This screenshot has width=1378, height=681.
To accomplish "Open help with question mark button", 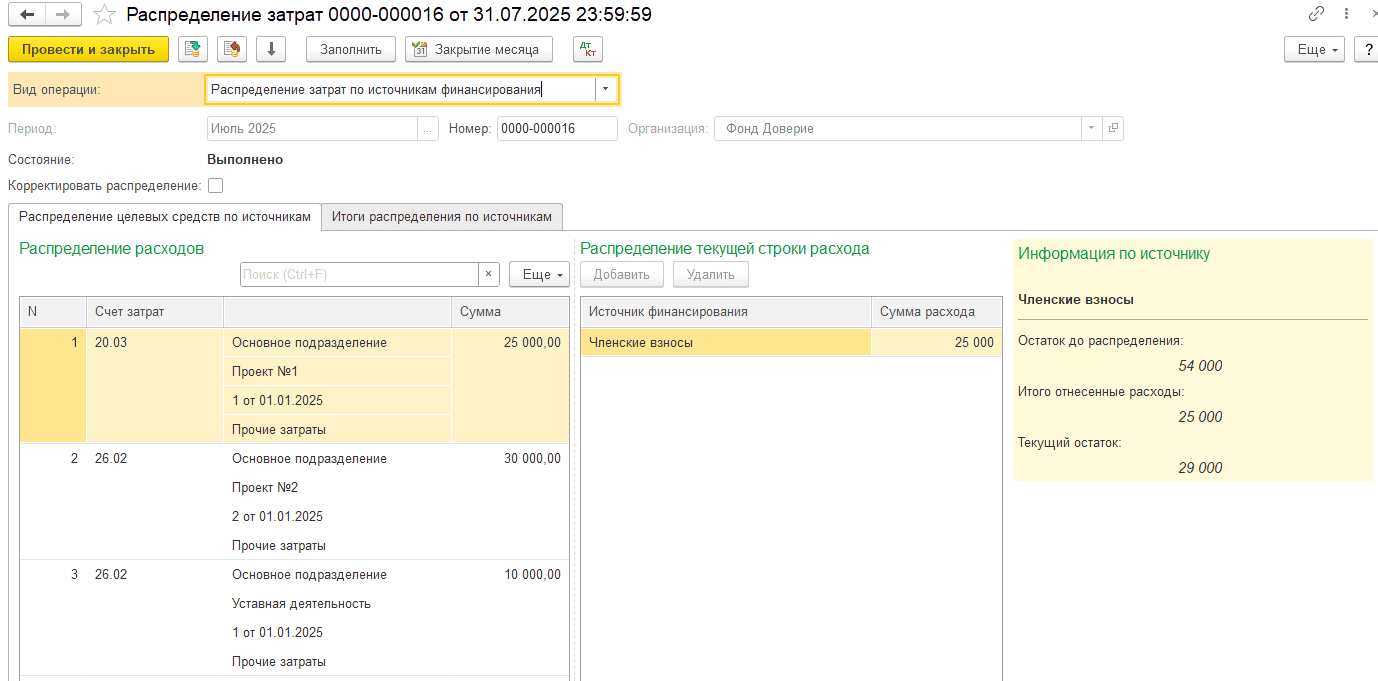I will [x=1365, y=49].
